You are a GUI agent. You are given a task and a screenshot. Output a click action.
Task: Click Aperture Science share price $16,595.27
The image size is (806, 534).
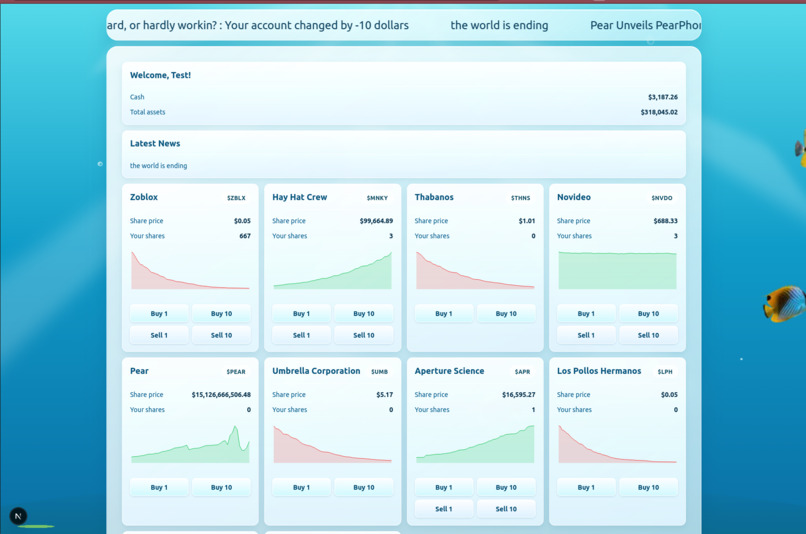coord(519,395)
